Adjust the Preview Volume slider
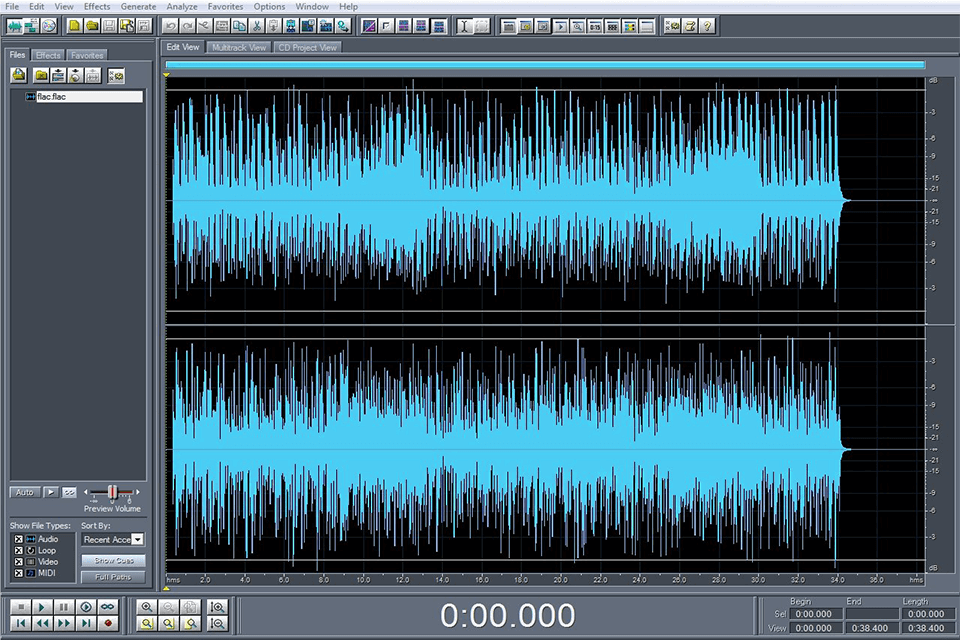 112,492
